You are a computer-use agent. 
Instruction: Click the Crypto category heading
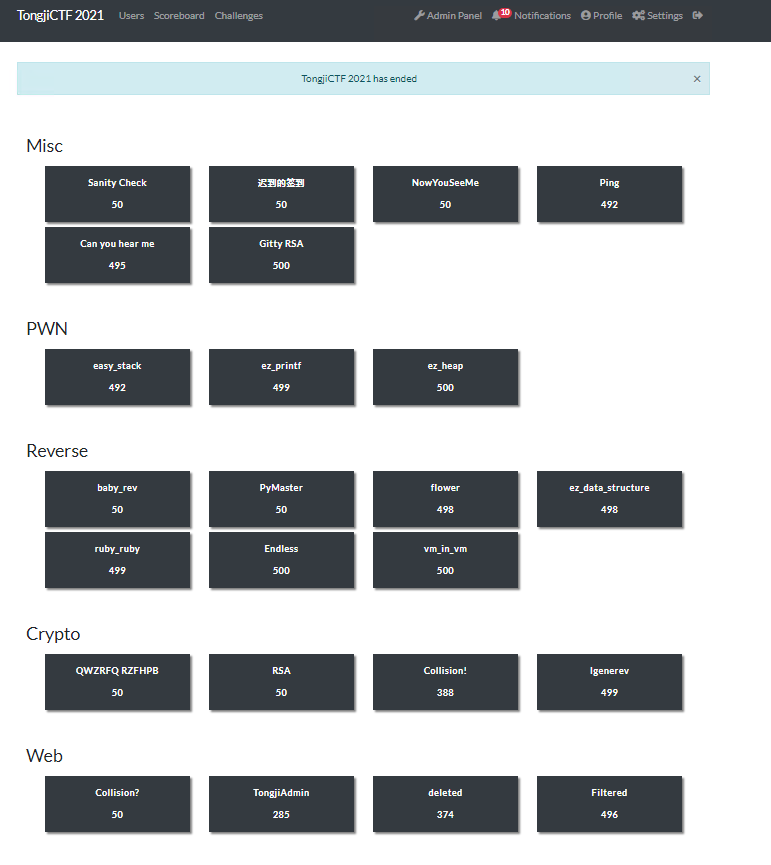(x=53, y=633)
